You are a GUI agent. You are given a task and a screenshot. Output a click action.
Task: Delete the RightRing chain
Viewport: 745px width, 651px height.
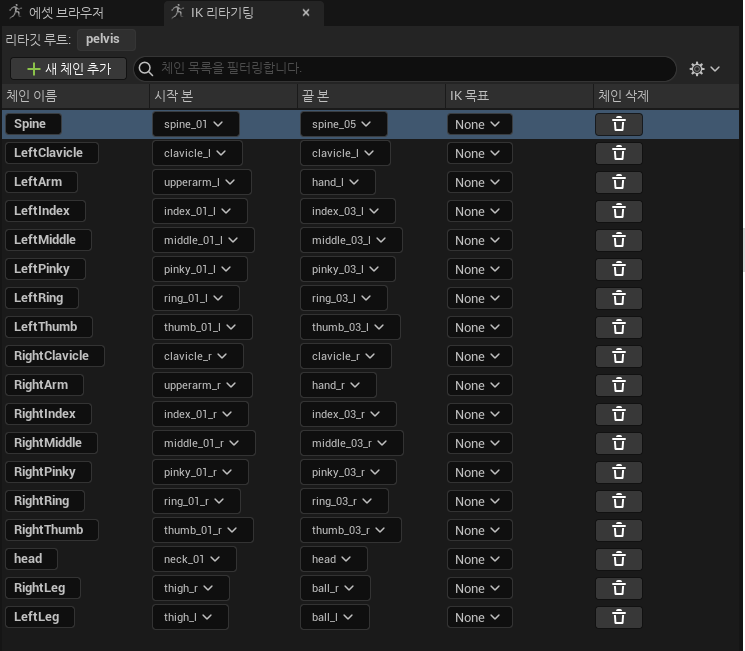(x=619, y=501)
